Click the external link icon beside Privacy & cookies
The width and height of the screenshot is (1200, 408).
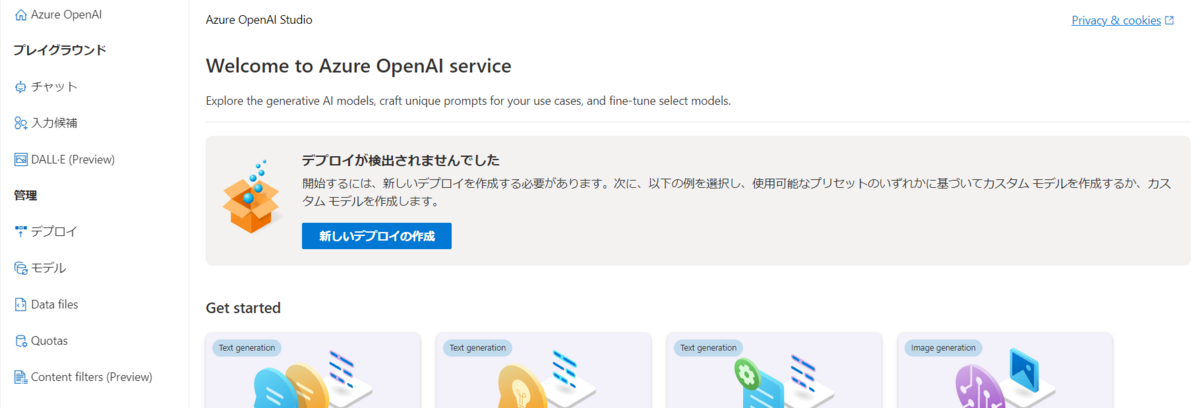pyautogui.click(x=1170, y=20)
